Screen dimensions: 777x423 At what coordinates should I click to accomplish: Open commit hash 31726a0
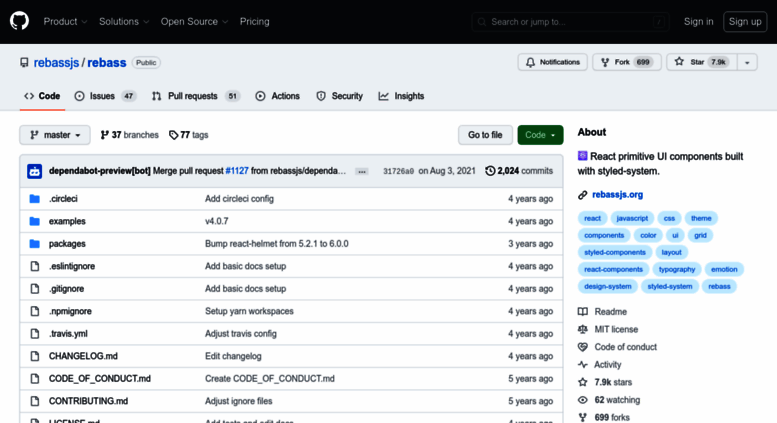398,171
